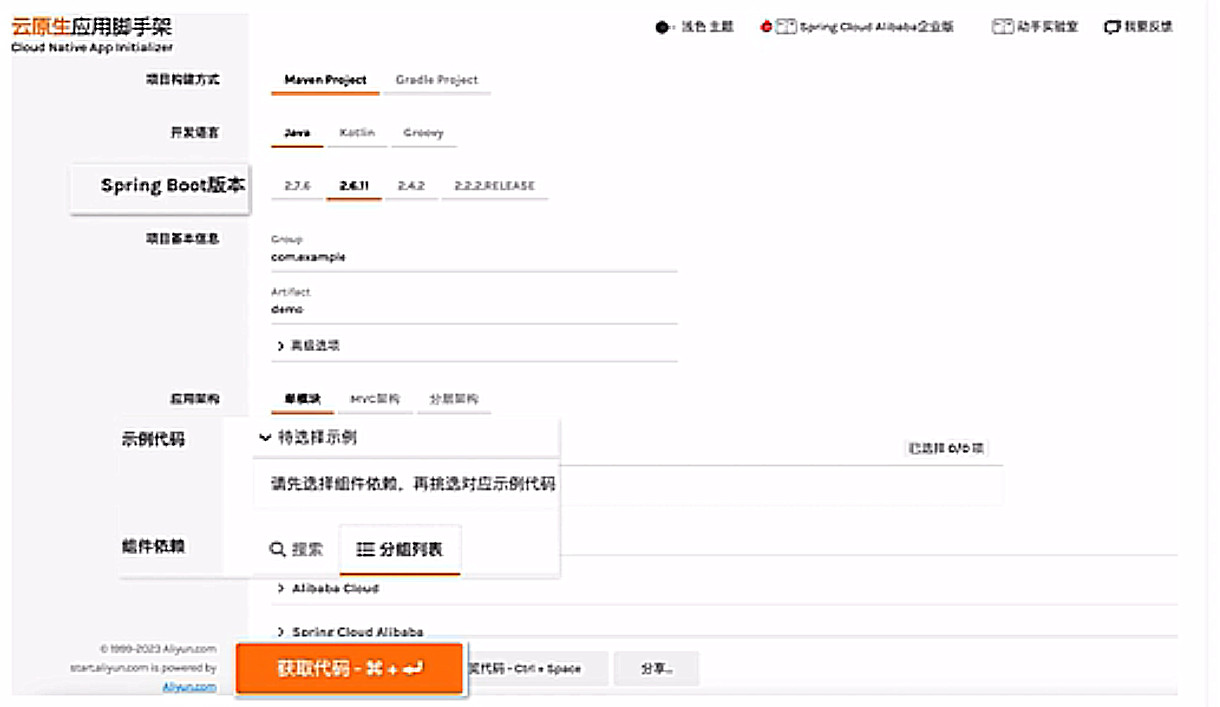
Task: Open the hands-on lab (动手实验室) icon
Action: (1003, 27)
